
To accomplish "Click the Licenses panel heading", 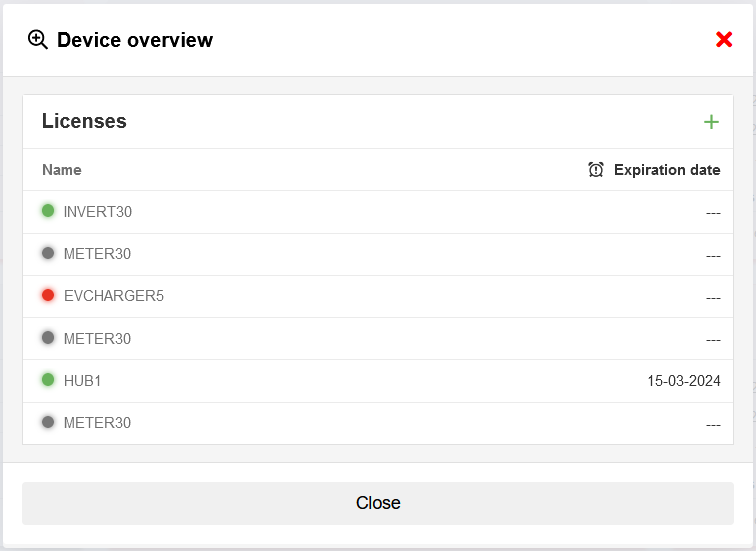I will click(x=84, y=122).
